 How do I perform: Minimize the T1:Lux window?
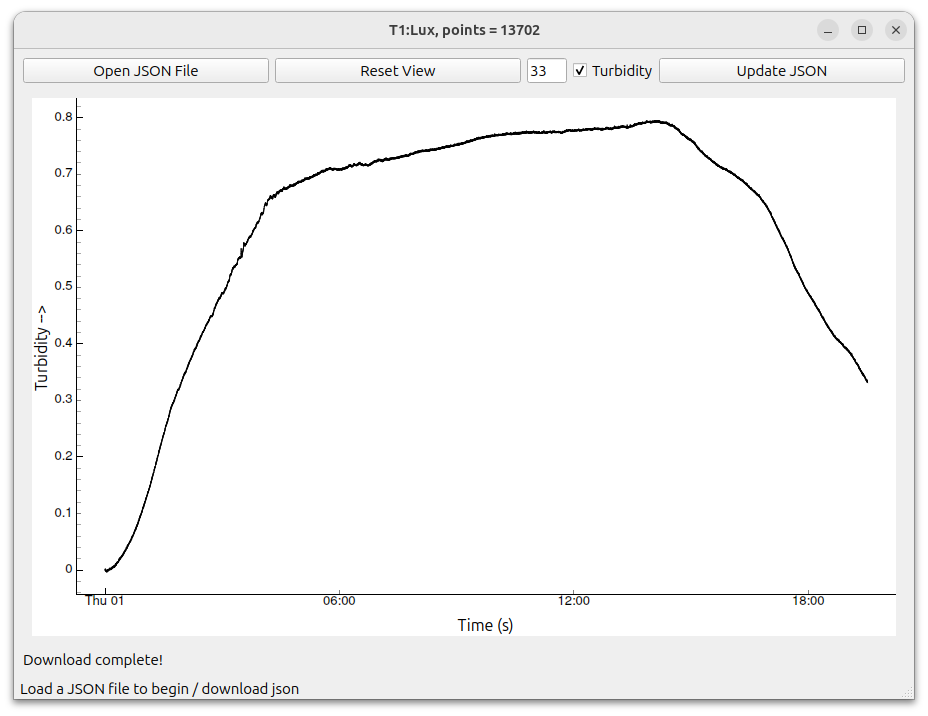pyautogui.click(x=828, y=30)
